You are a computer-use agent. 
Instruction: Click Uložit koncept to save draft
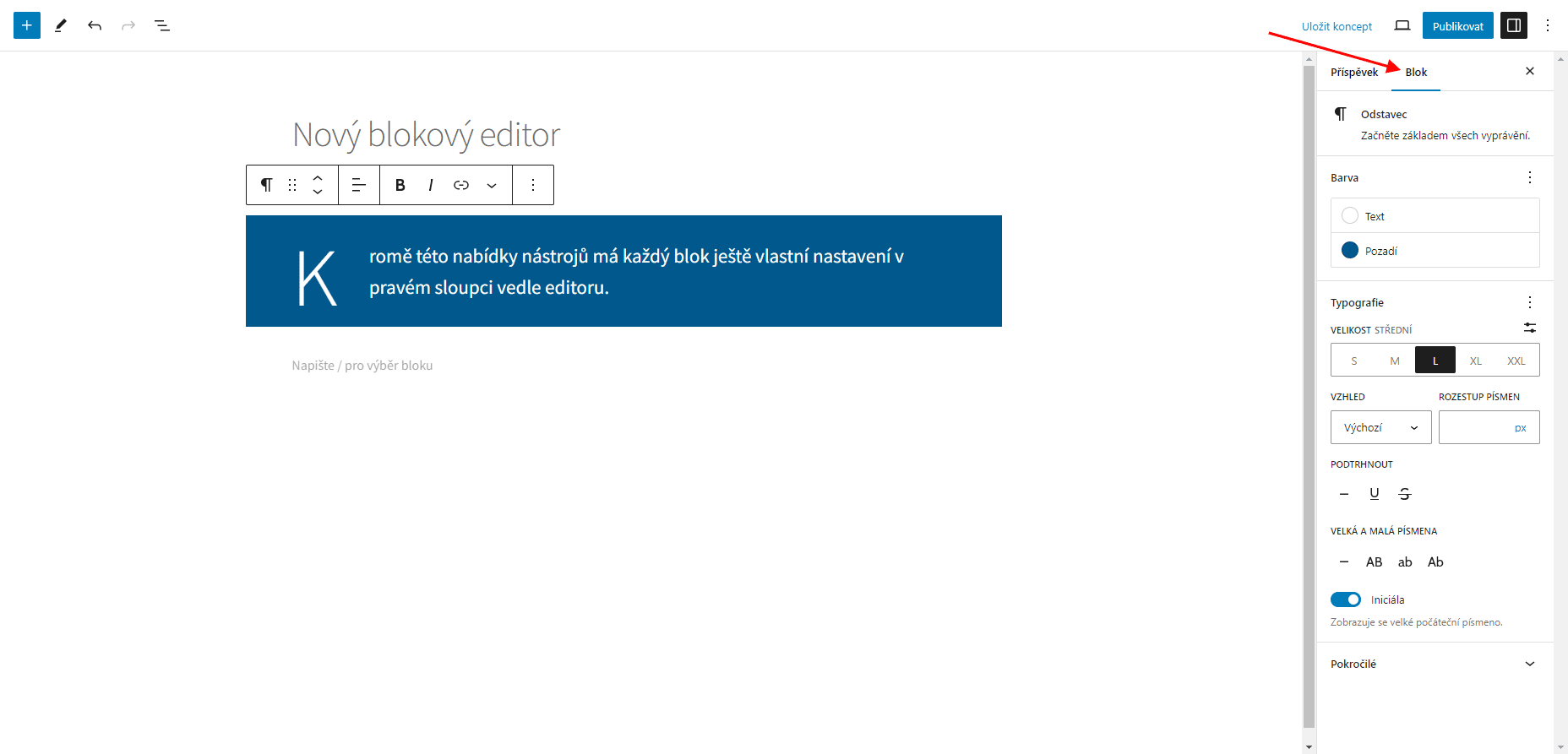point(1337,26)
